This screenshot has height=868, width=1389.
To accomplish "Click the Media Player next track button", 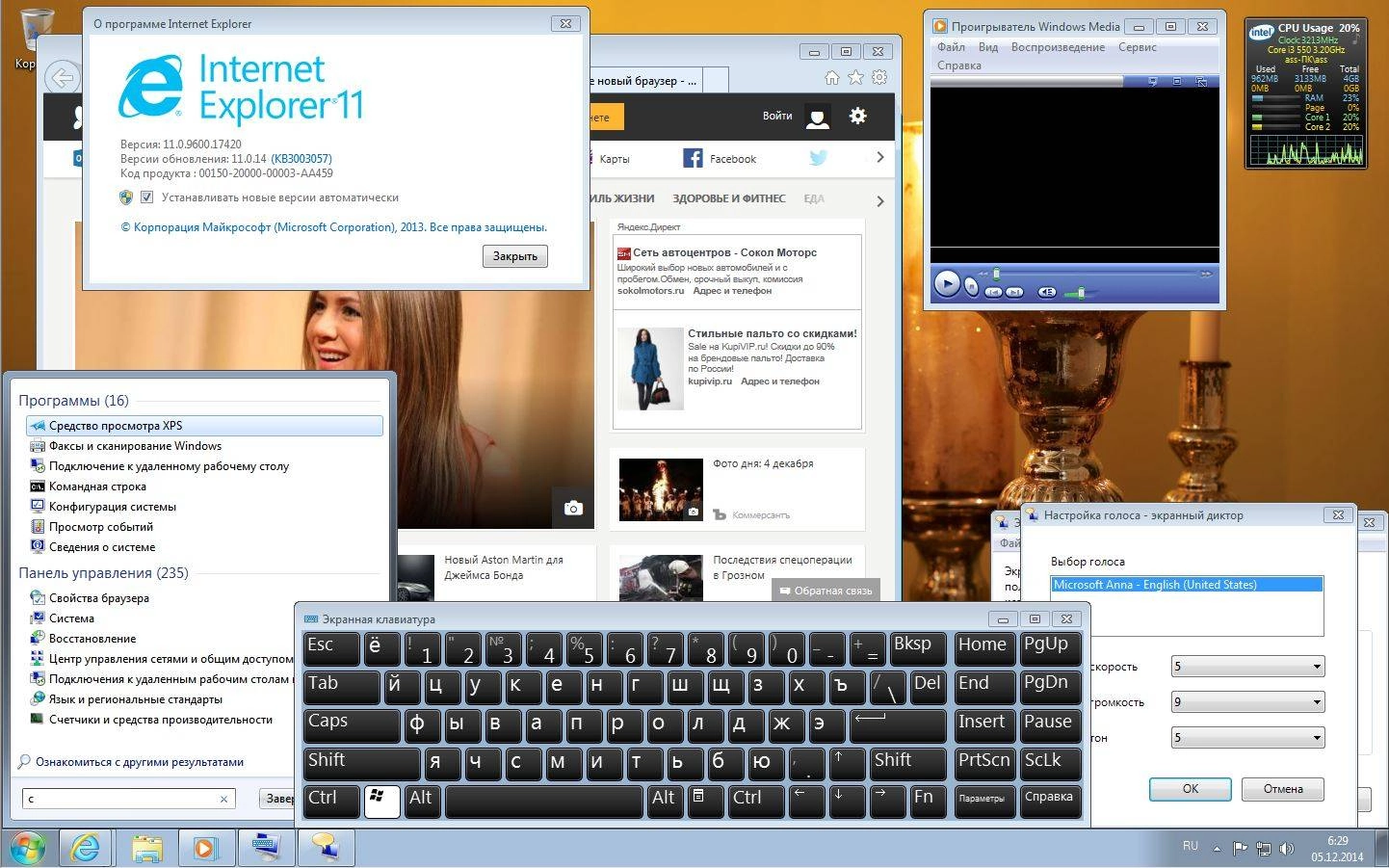I will point(1014,292).
